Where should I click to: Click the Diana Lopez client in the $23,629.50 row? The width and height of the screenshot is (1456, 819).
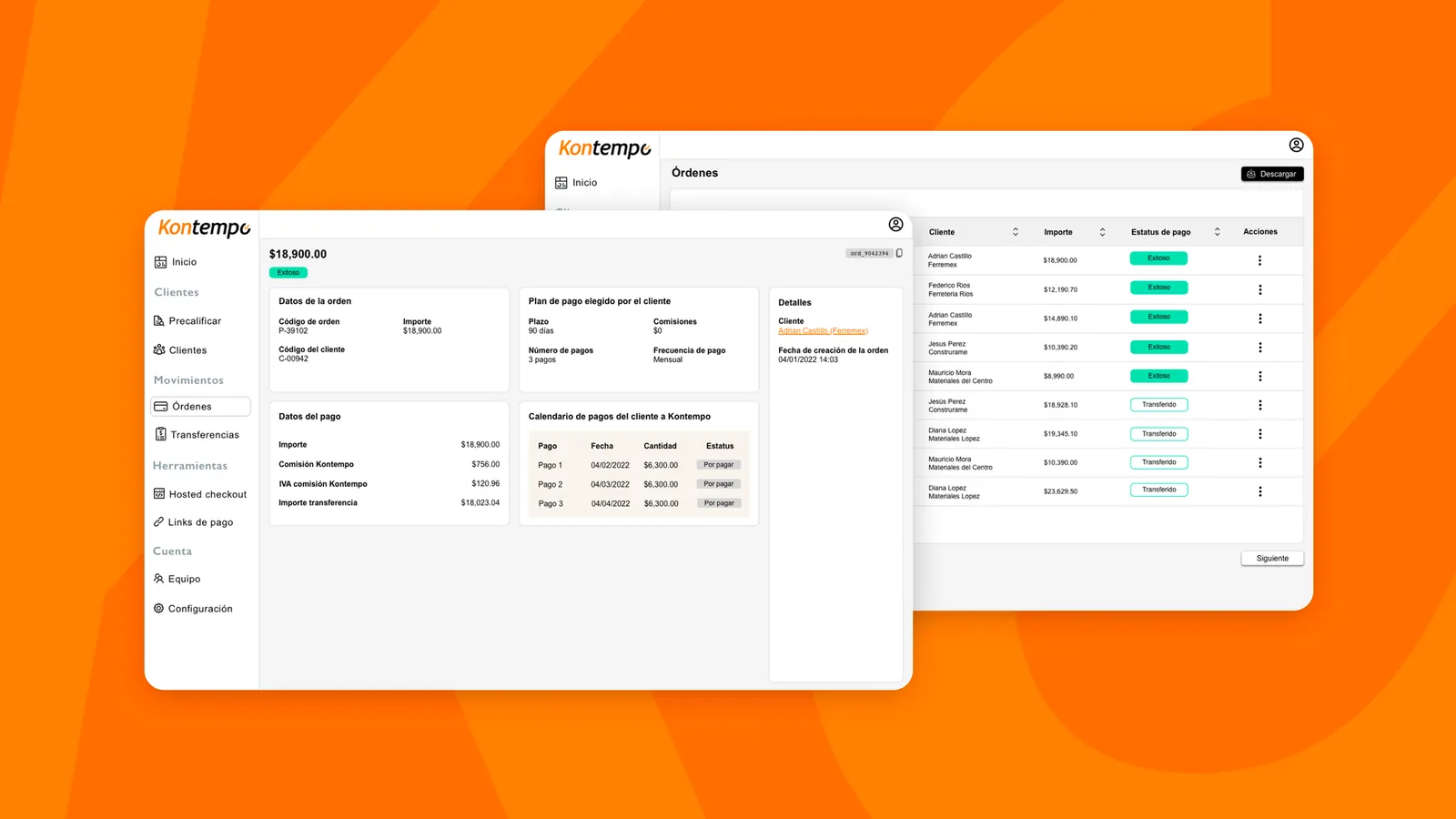[947, 488]
